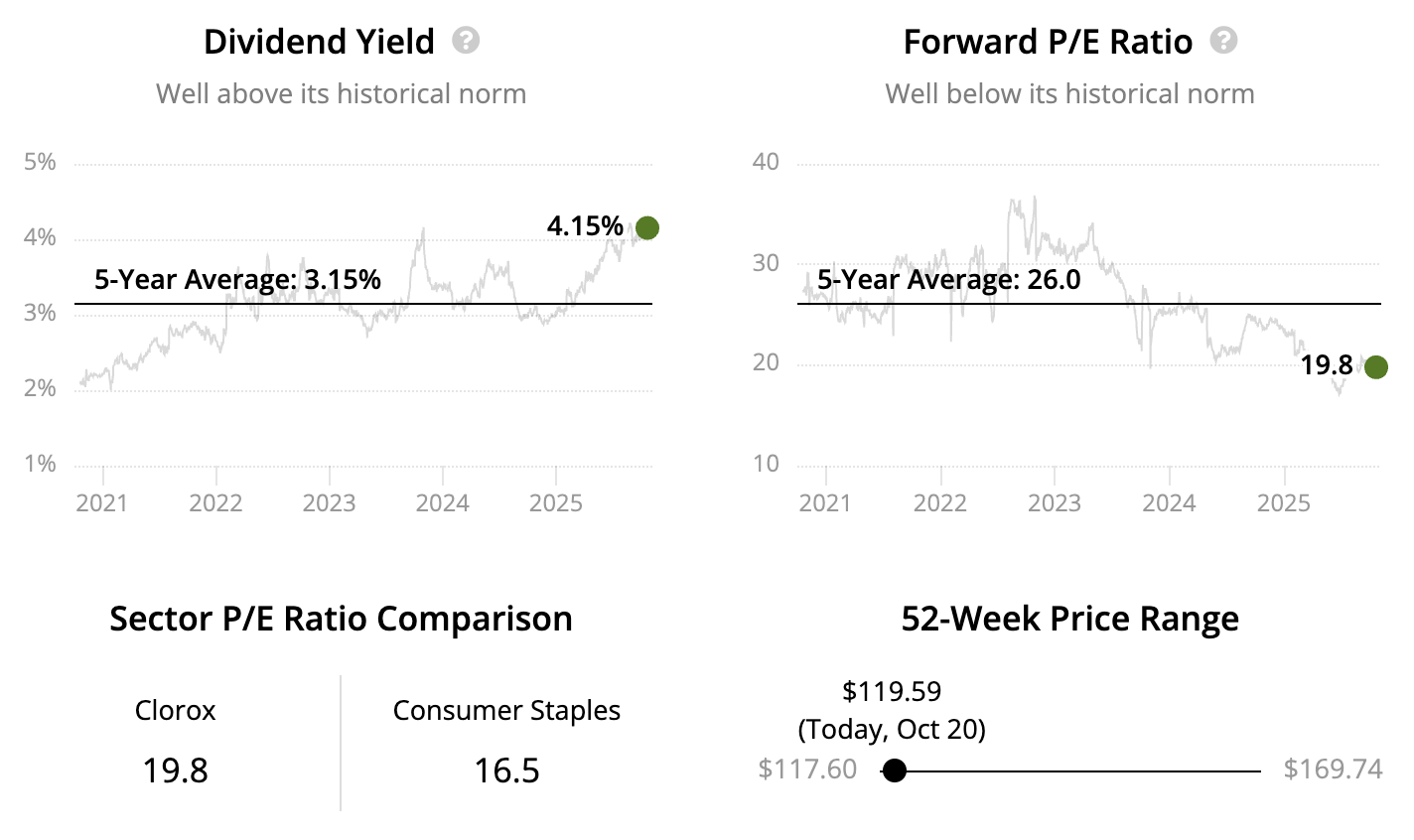Click the Dividend Yield help question-mark icon
Image resolution: width=1414 pixels, height=840 pixels.
(x=466, y=41)
